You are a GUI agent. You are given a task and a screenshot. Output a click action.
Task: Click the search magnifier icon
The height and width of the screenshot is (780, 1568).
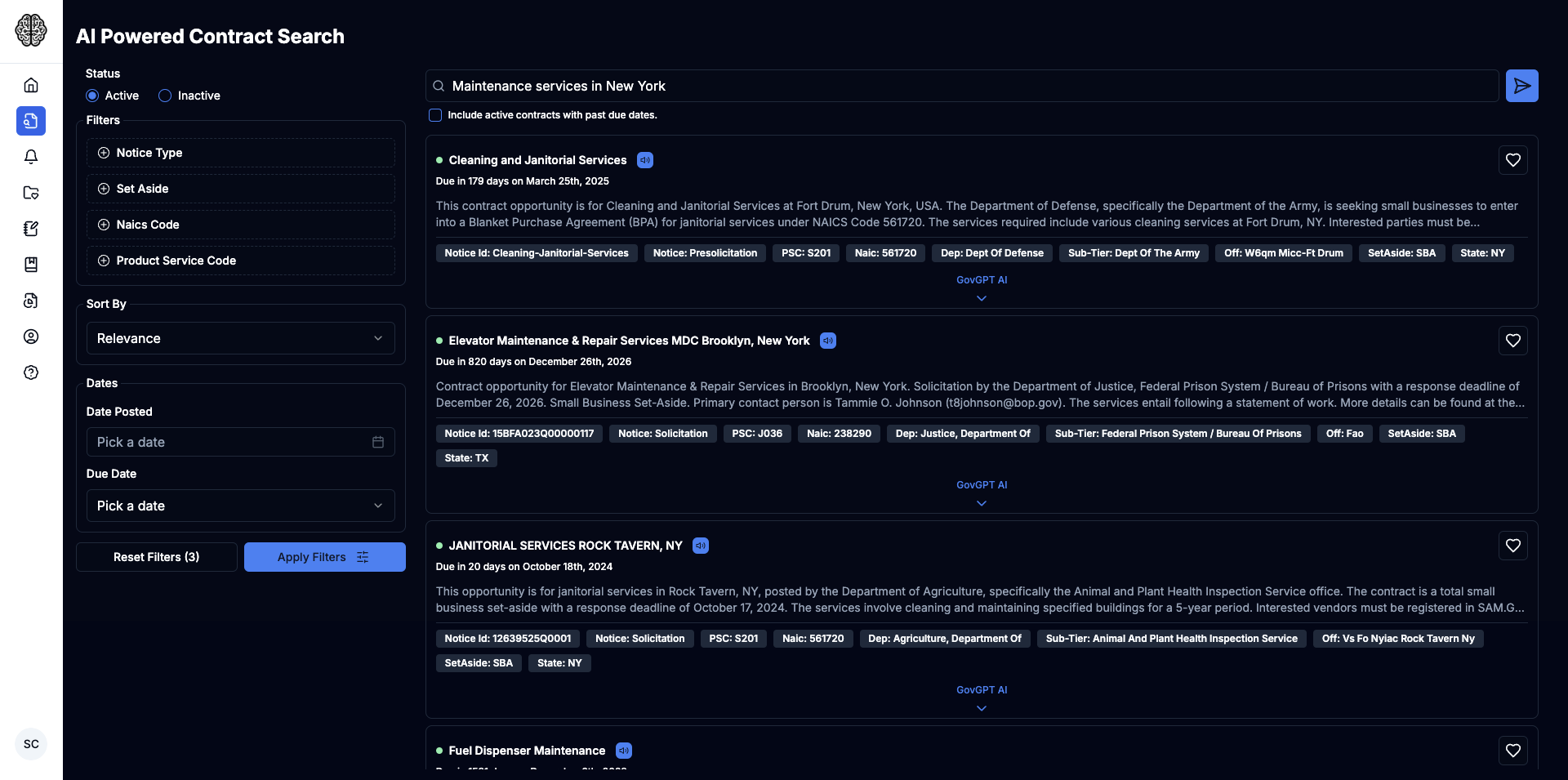click(x=439, y=86)
